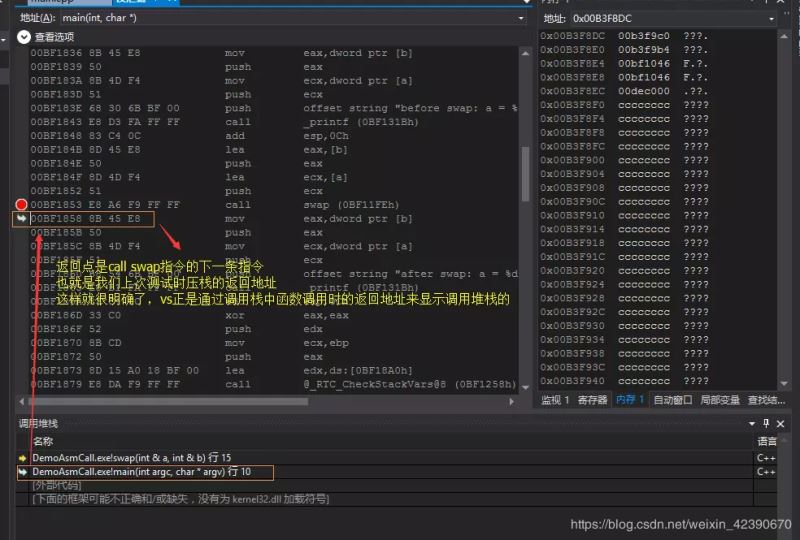Open the 自动窗口 tab

672,400
